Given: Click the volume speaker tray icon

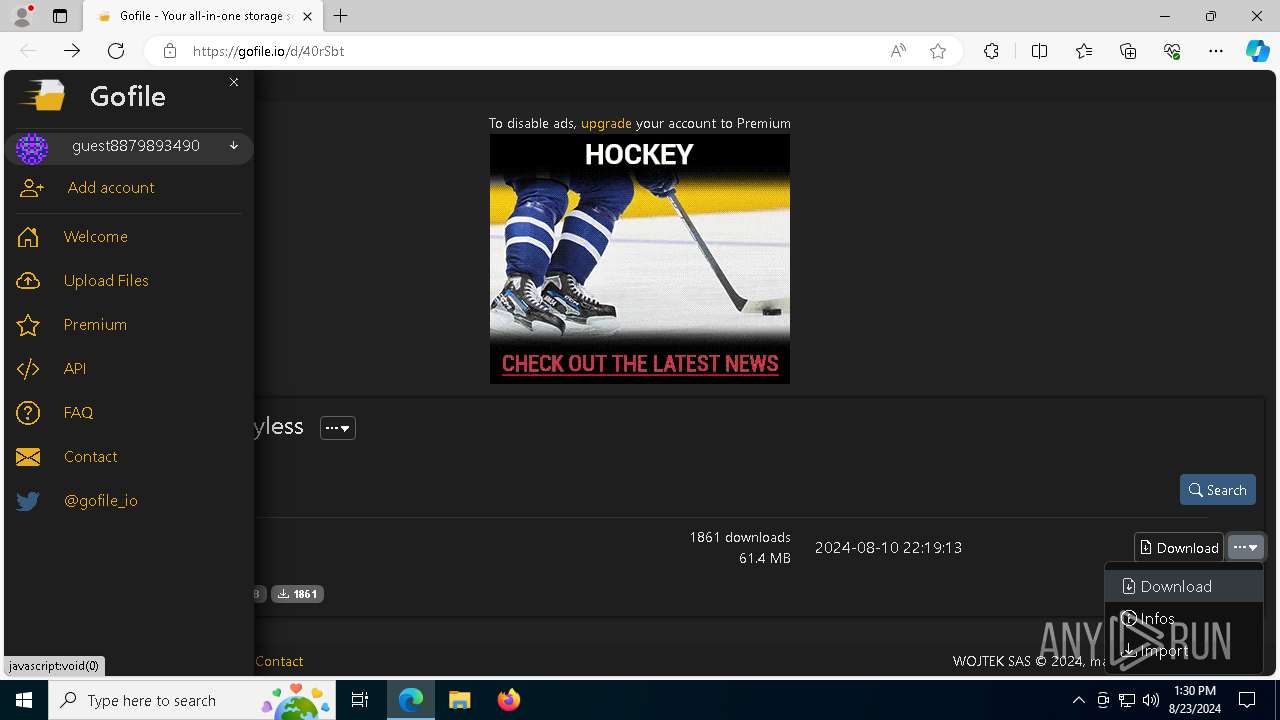Looking at the screenshot, I should pyautogui.click(x=1151, y=700).
